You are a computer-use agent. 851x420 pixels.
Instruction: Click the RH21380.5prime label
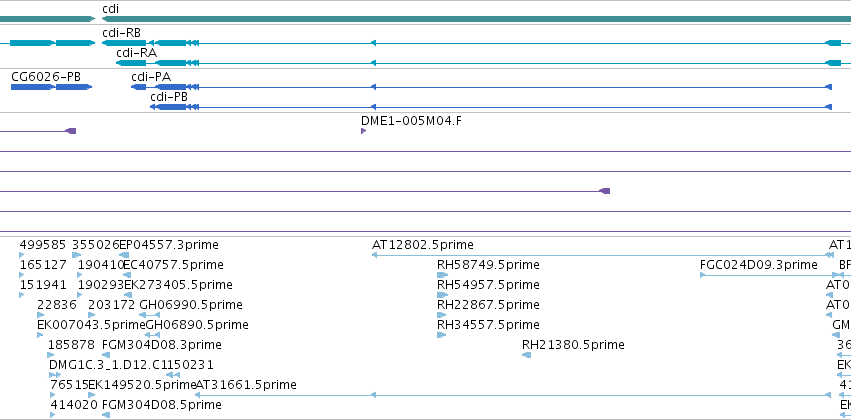click(573, 345)
